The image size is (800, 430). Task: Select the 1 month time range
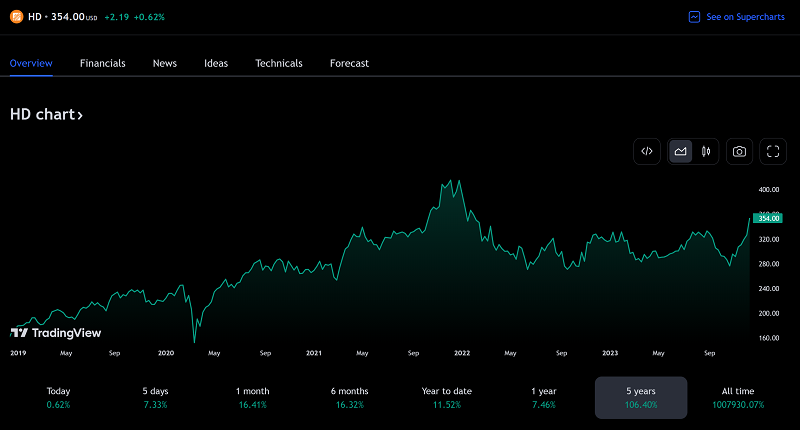pyautogui.click(x=252, y=397)
